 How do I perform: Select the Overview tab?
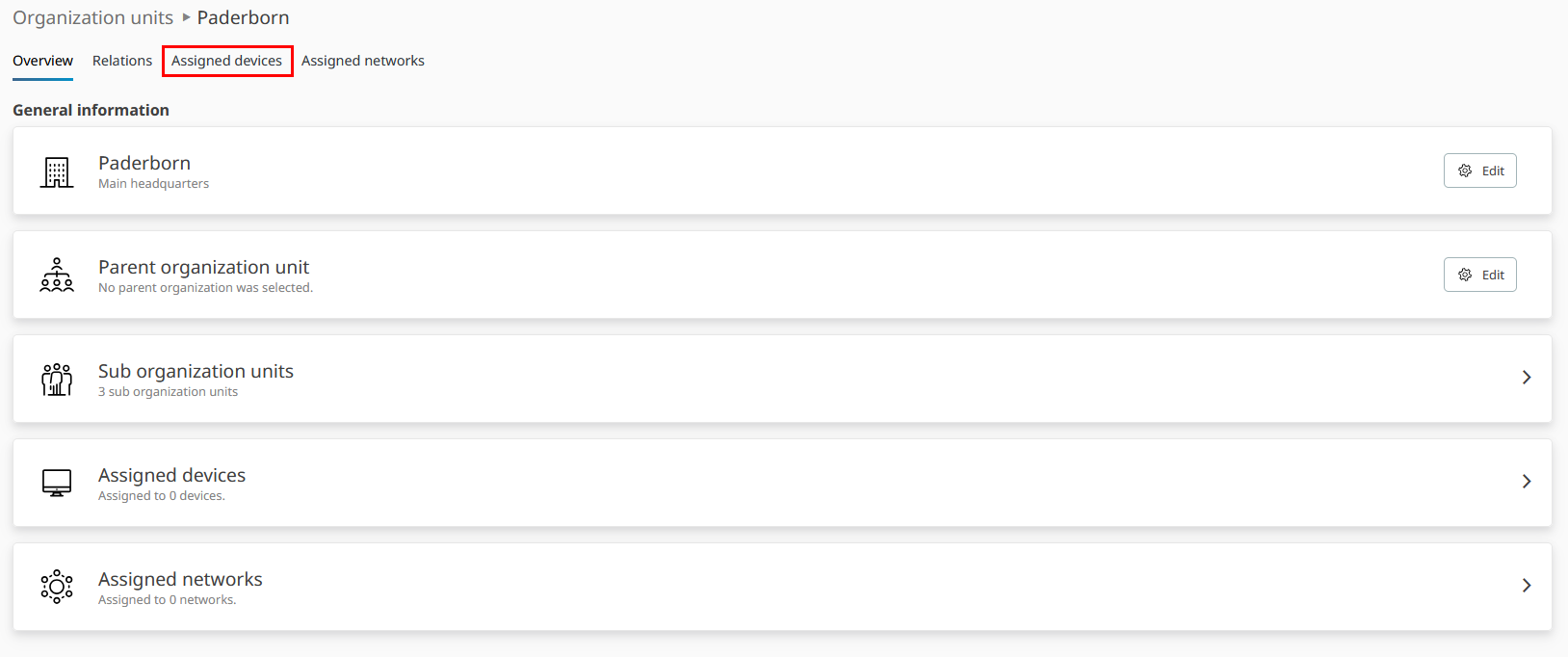point(42,61)
